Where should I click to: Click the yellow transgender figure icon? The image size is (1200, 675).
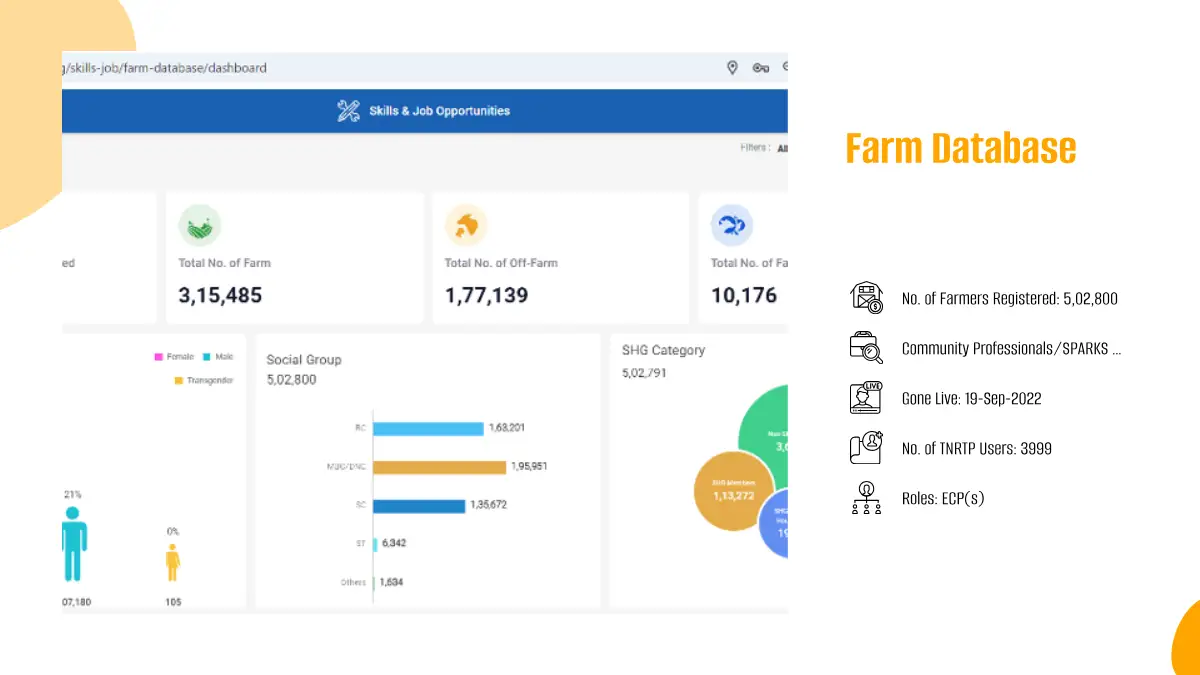[x=173, y=562]
